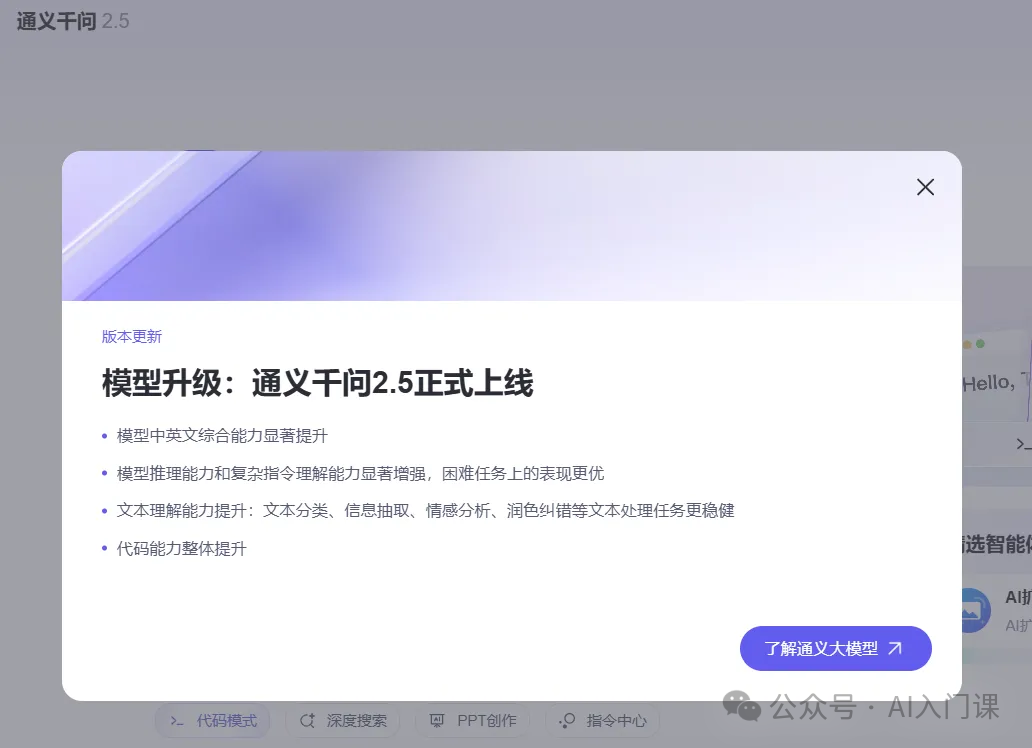The width and height of the screenshot is (1032, 748).
Task: Click the purple banner image in dialog
Action: [512, 226]
